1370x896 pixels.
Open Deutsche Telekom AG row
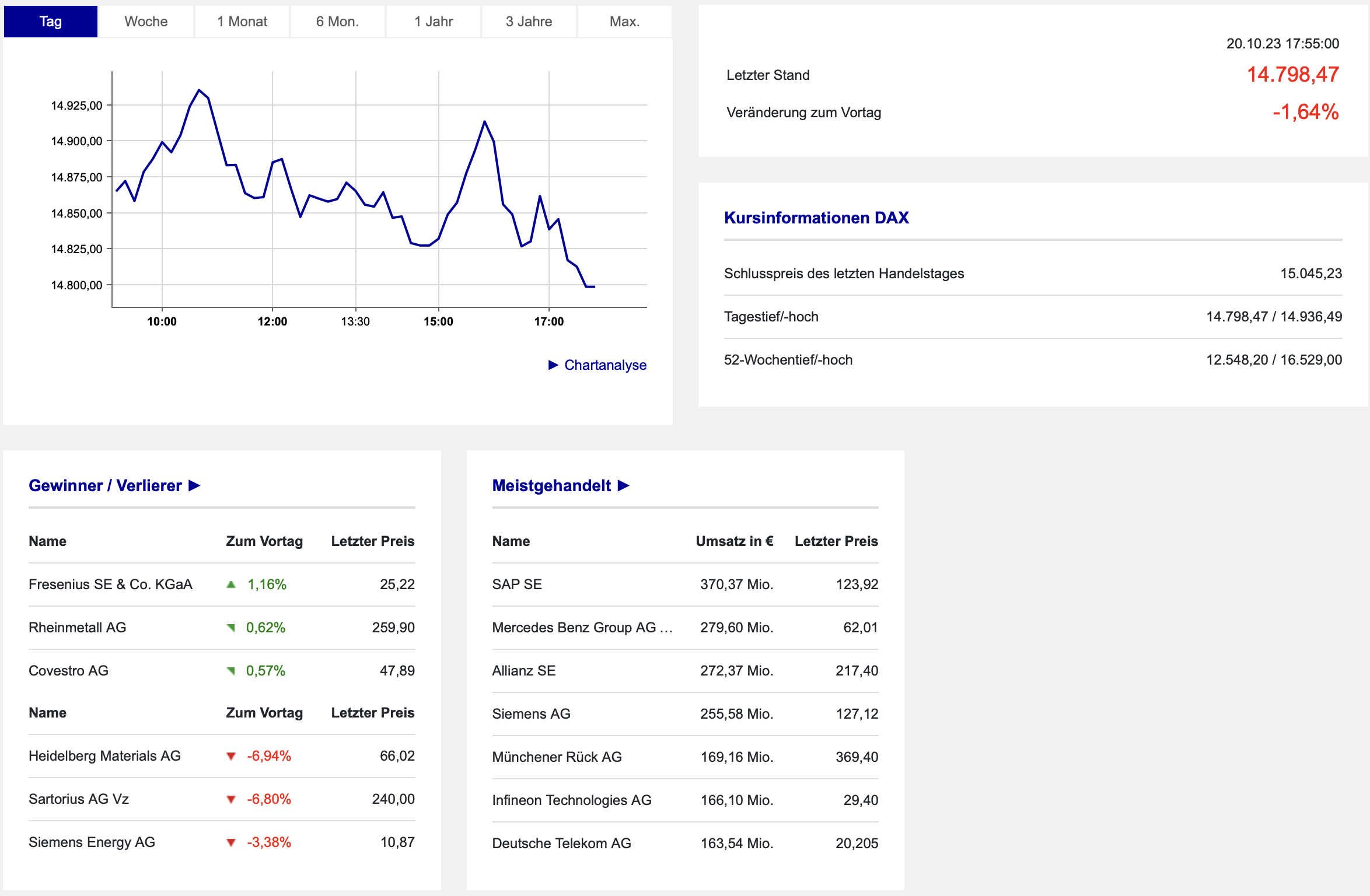561,843
